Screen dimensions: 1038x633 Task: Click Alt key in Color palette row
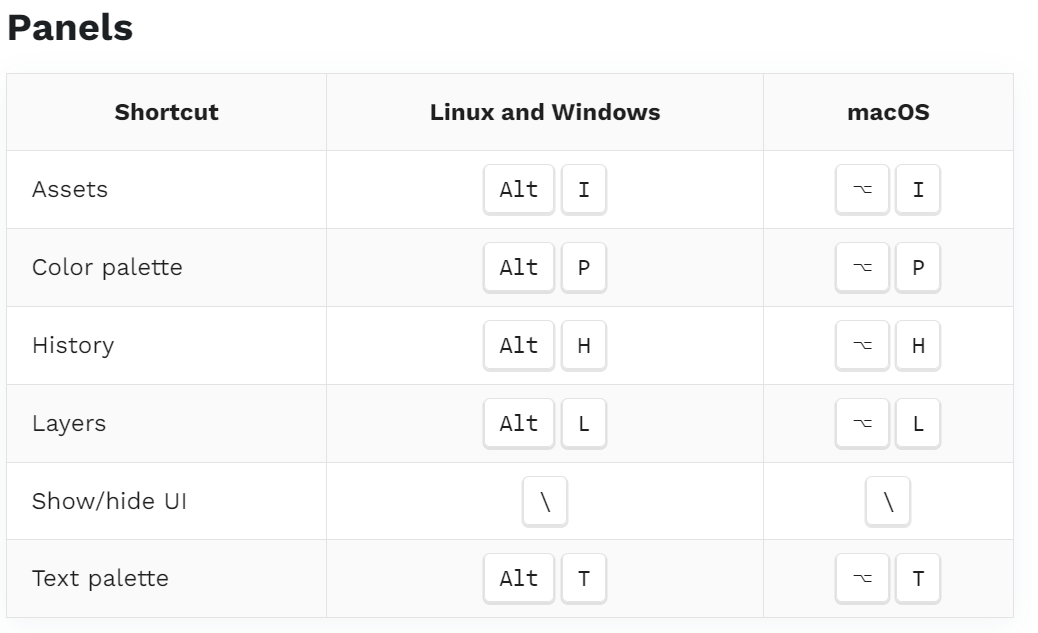(518, 268)
